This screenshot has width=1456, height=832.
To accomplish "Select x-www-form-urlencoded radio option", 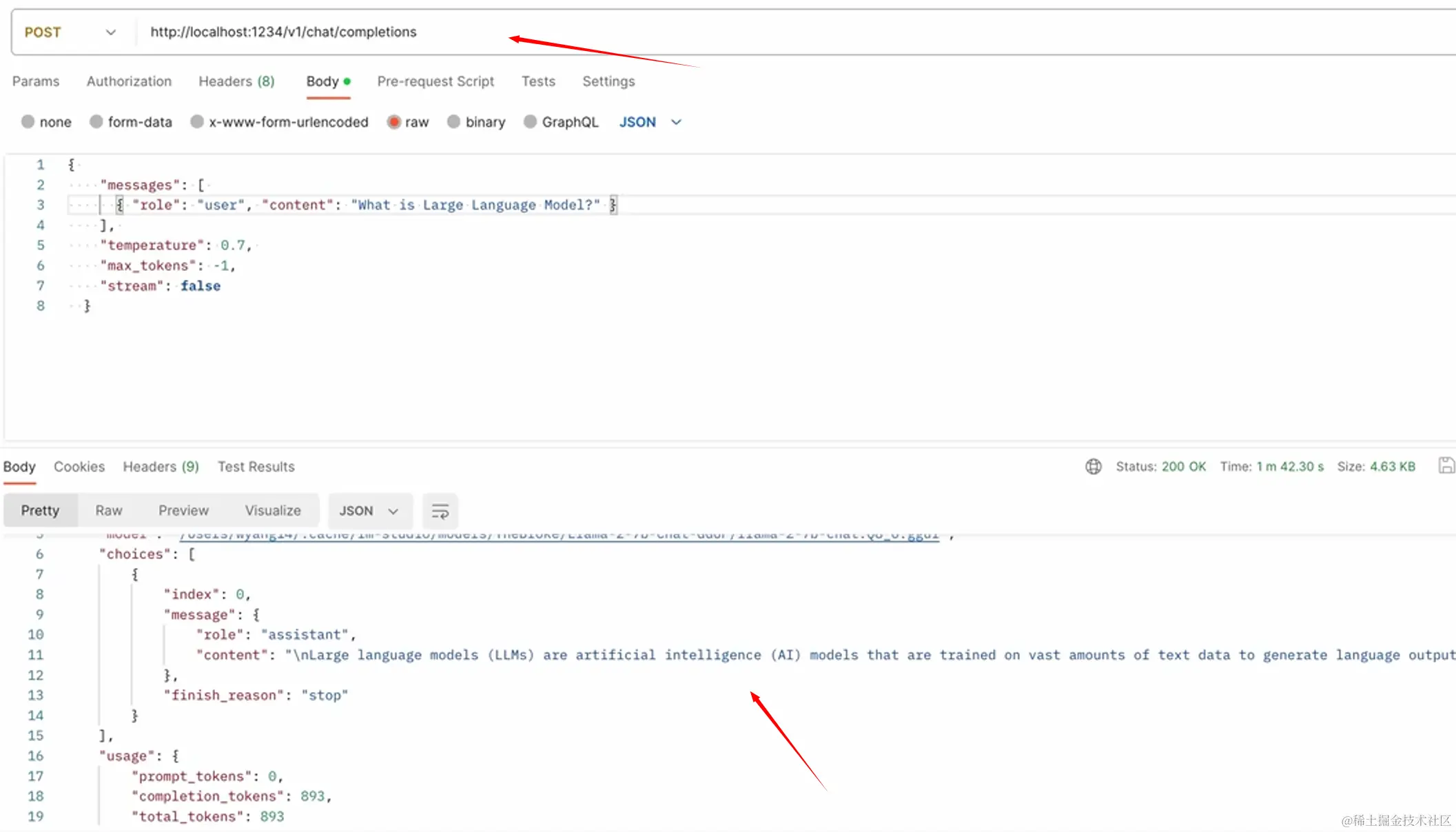I will [197, 122].
